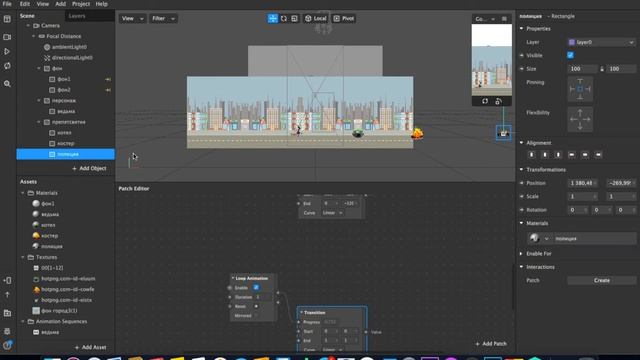Switch to the Layers tab
The height and width of the screenshot is (360, 640).
(x=77, y=16)
